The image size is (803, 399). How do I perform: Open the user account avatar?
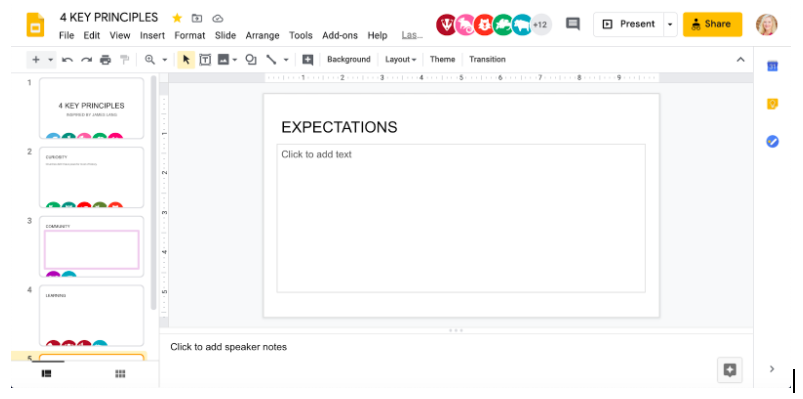767,25
